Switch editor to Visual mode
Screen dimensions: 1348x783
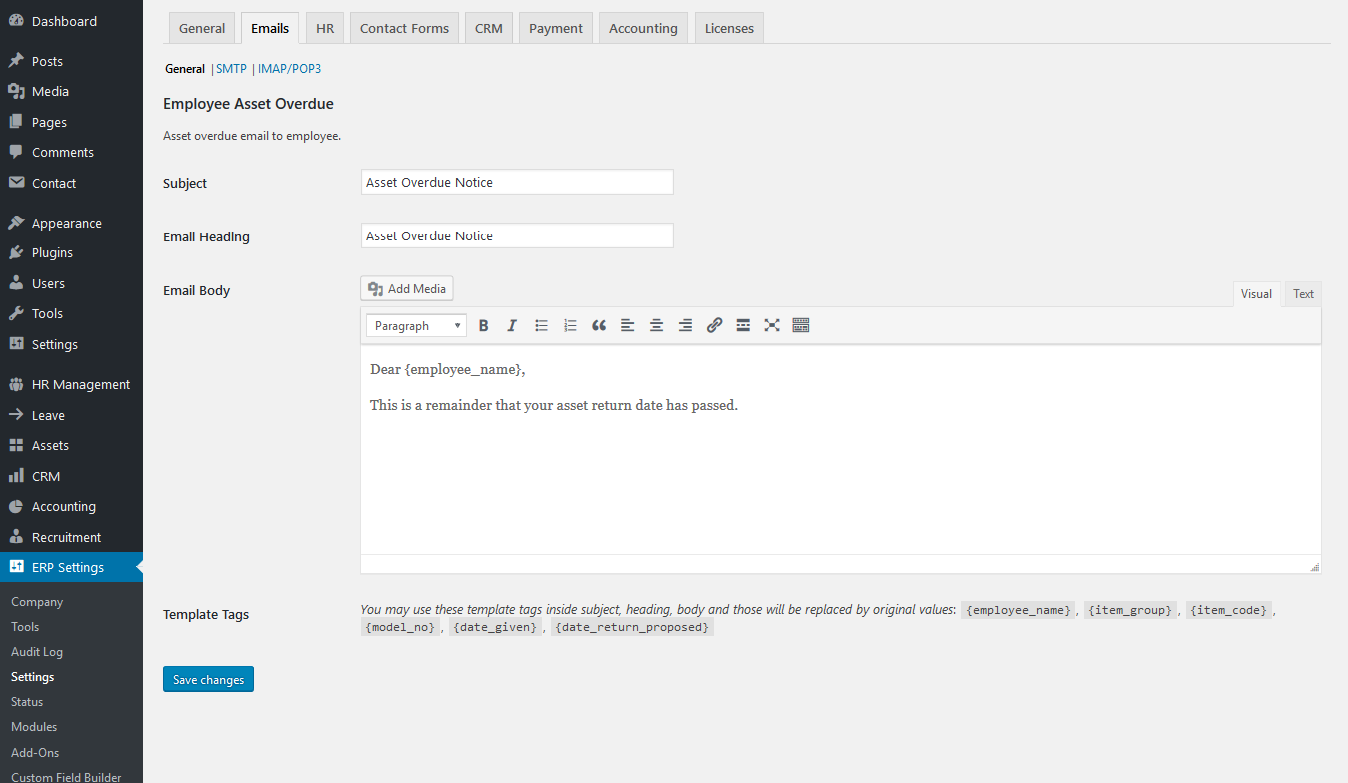[1256, 293]
